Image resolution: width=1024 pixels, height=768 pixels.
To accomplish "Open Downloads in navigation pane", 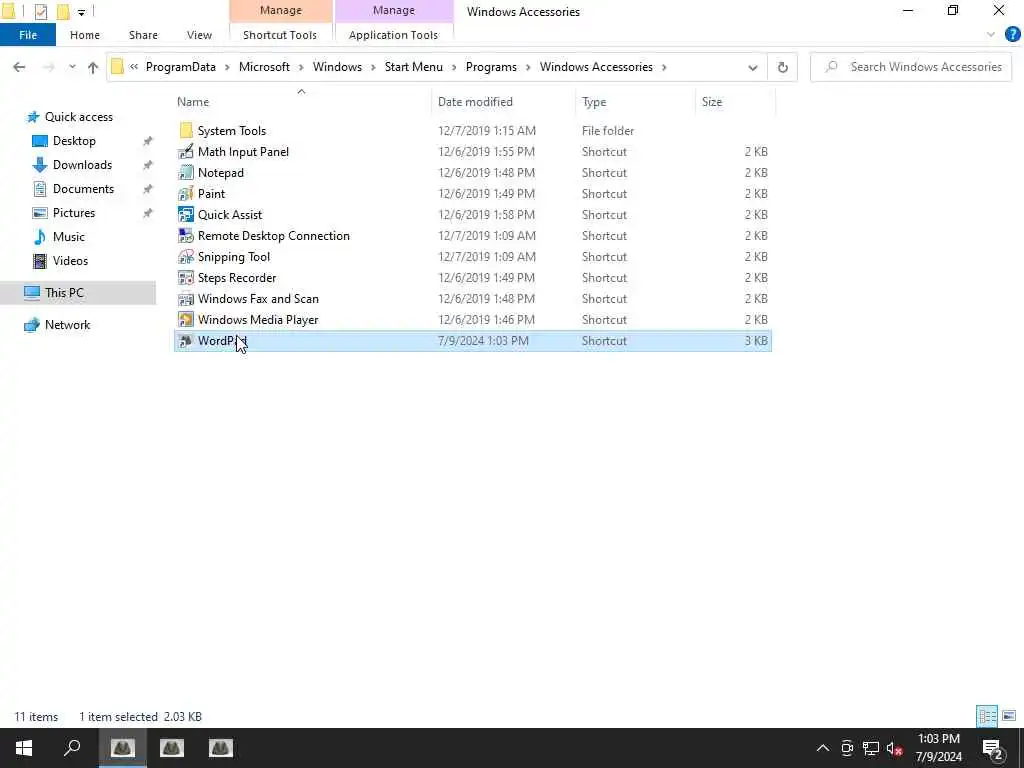I will (x=82, y=165).
